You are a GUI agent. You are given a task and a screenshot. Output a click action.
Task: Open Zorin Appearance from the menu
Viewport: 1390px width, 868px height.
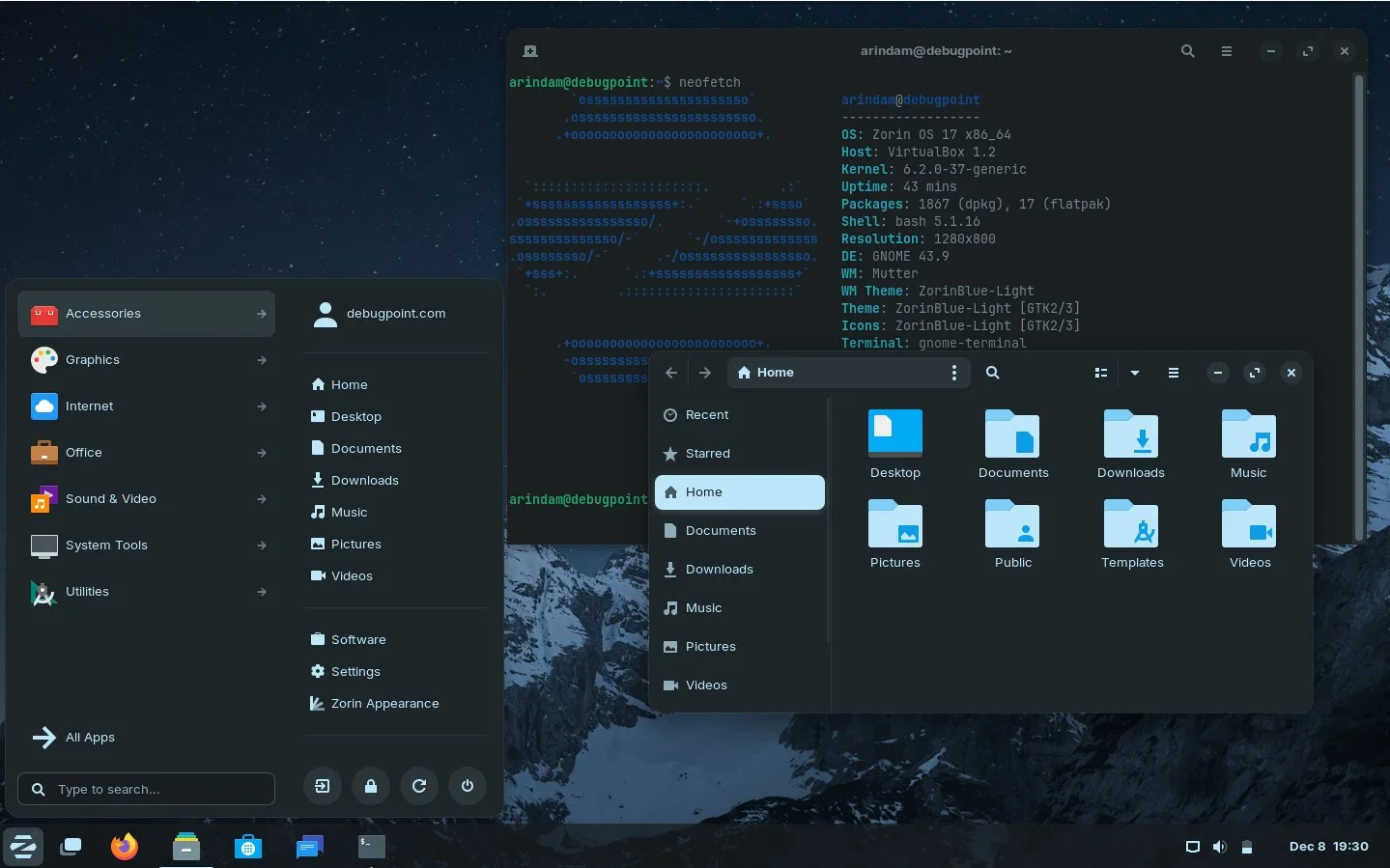click(384, 703)
